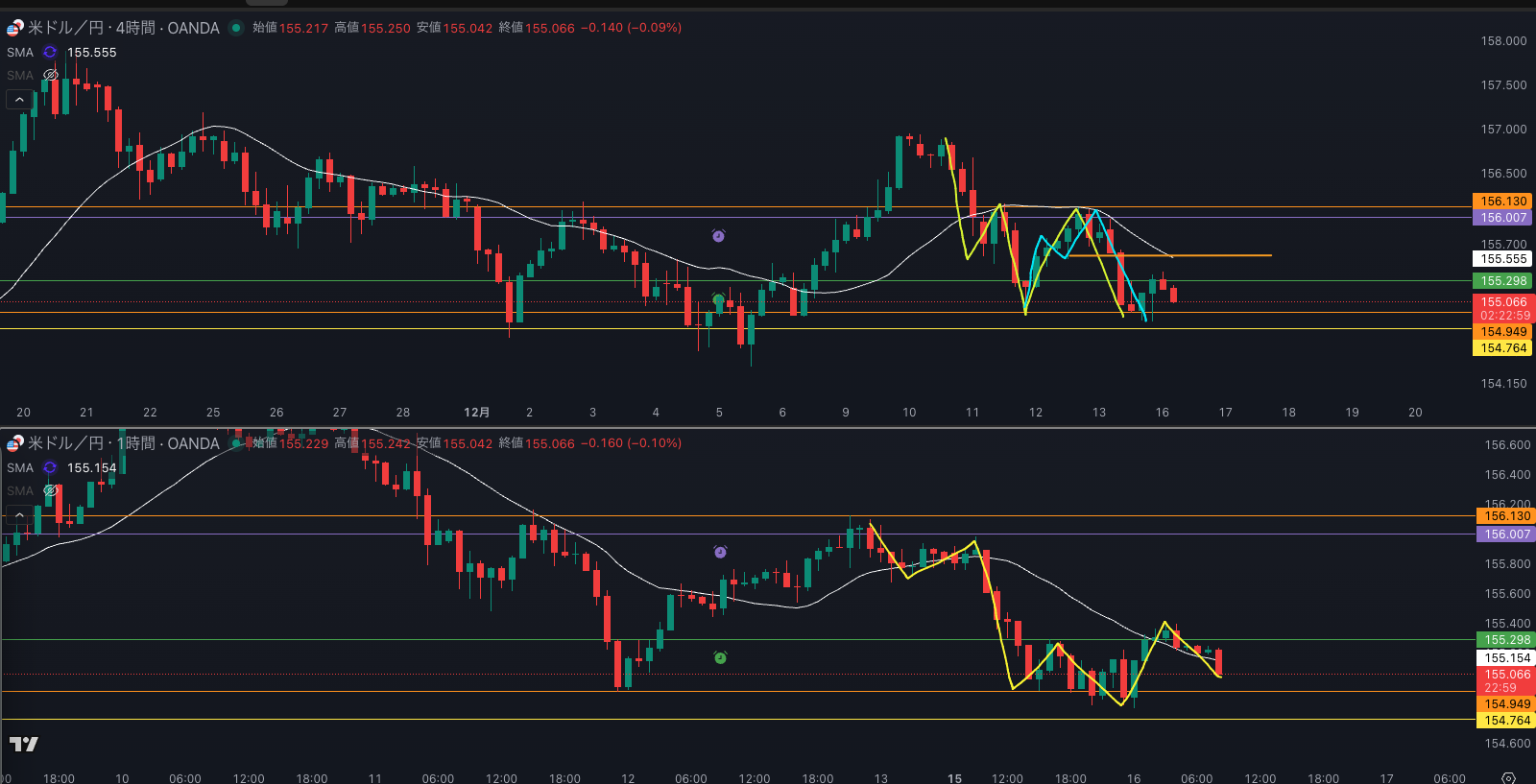Click the orange 156.130 price label on top chart
Image resolution: width=1536 pixels, height=784 pixels.
[x=1502, y=202]
